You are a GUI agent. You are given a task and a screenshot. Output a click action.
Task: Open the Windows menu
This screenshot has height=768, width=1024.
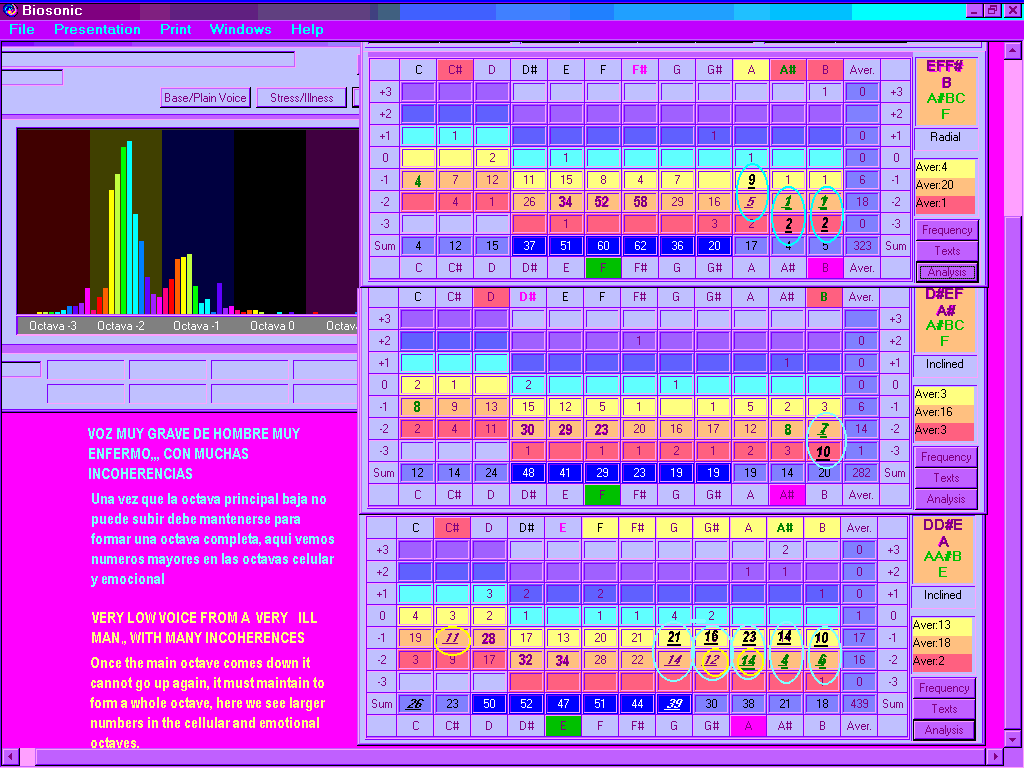click(240, 29)
